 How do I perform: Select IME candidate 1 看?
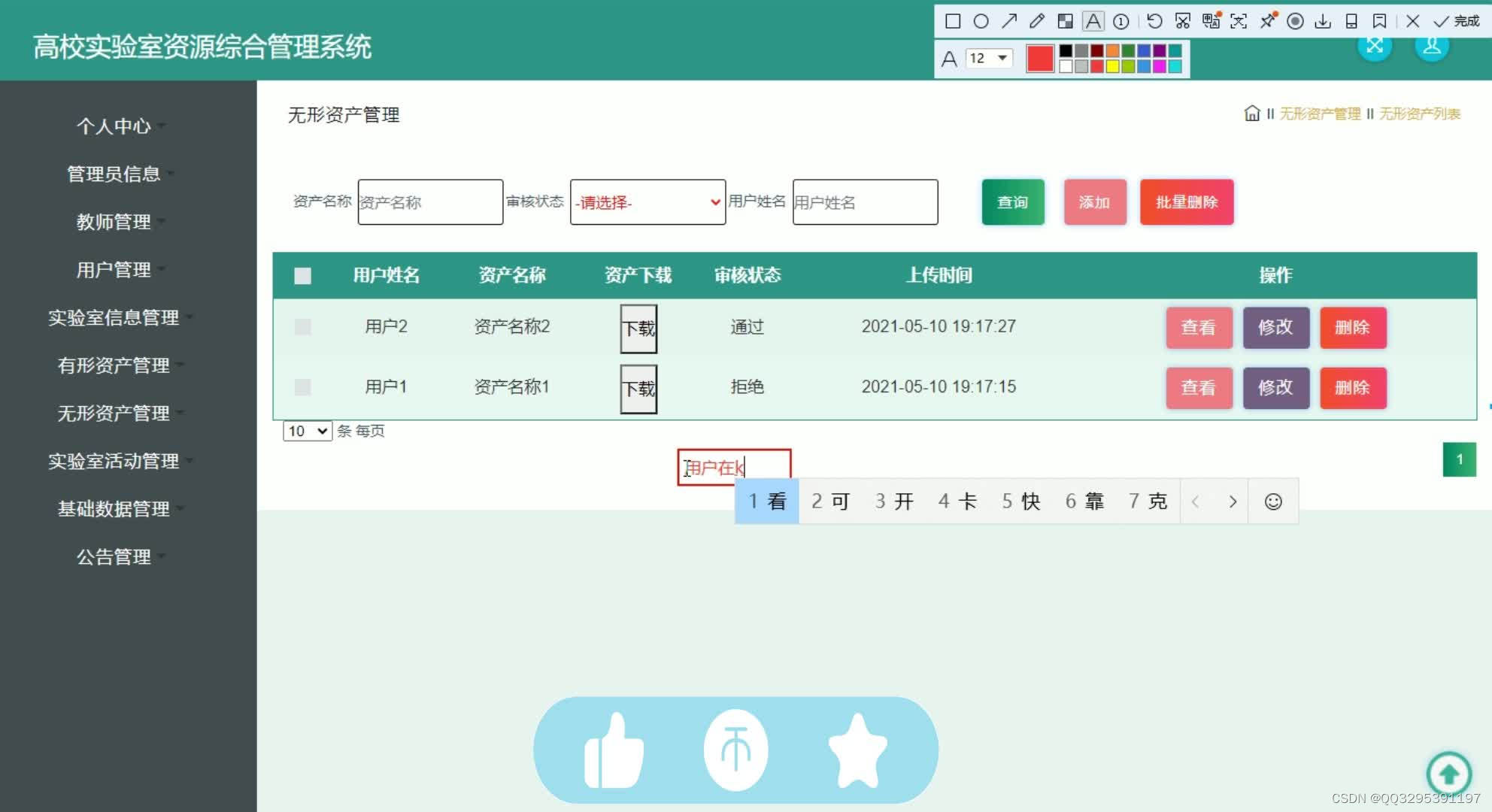[767, 501]
